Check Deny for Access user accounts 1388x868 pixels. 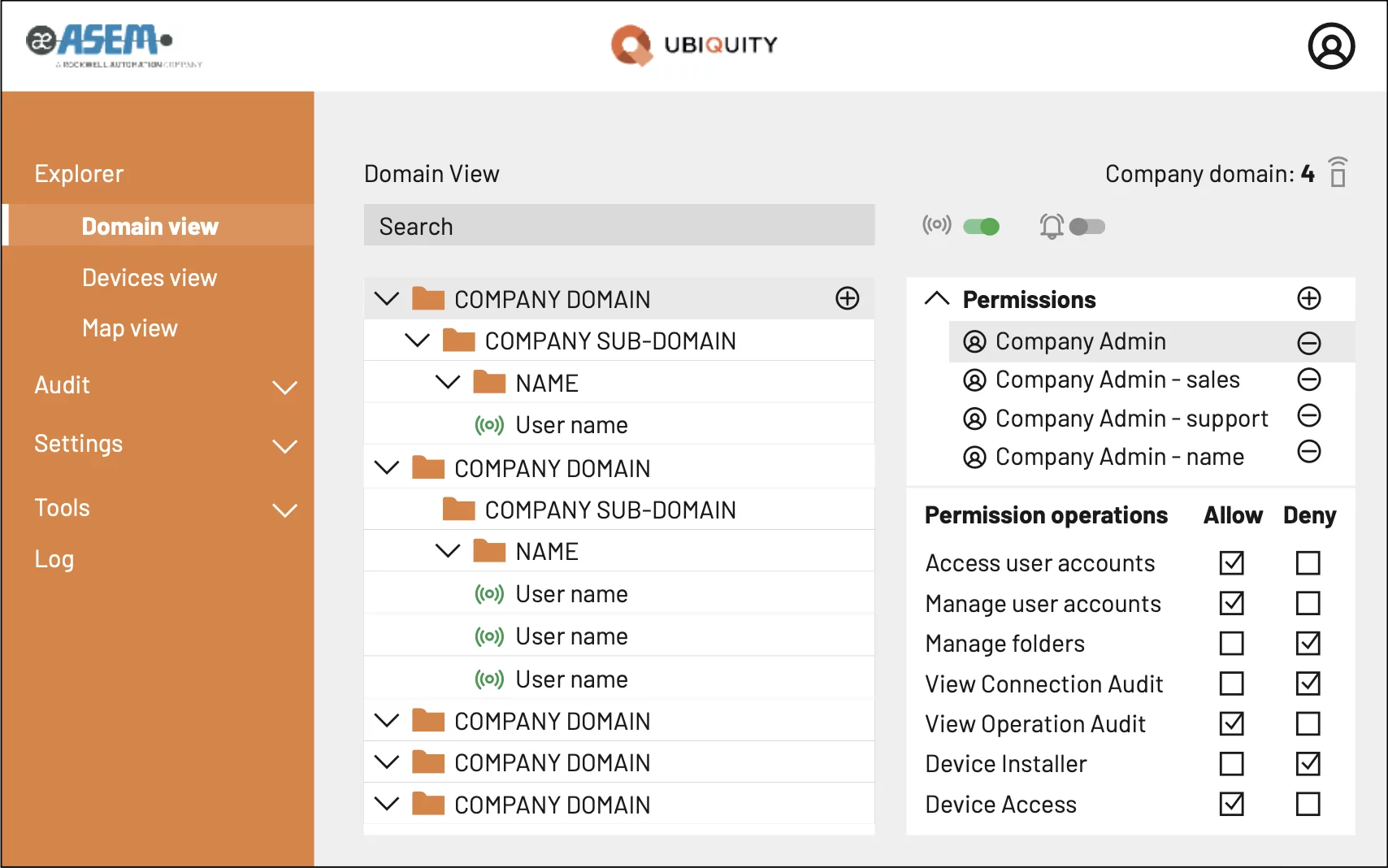[1308, 563]
